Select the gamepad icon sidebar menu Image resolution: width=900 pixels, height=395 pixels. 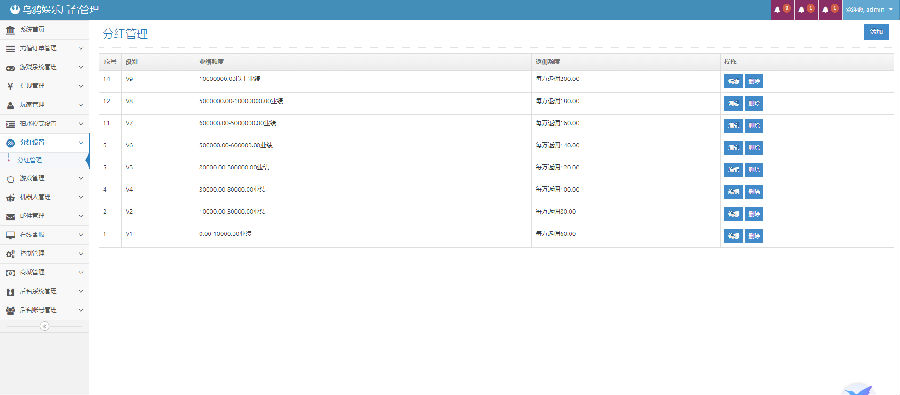[x=10, y=67]
